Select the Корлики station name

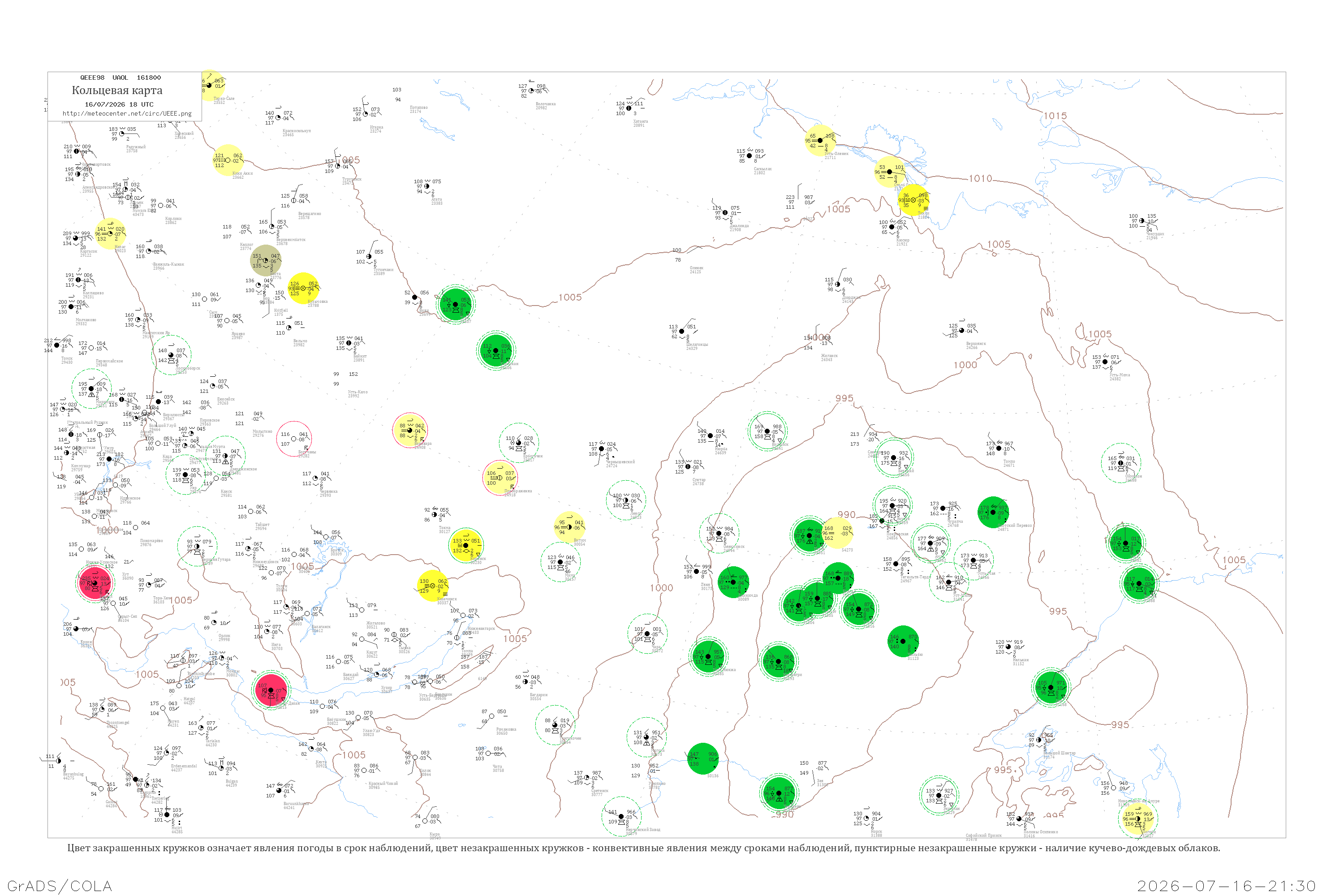tap(173, 218)
